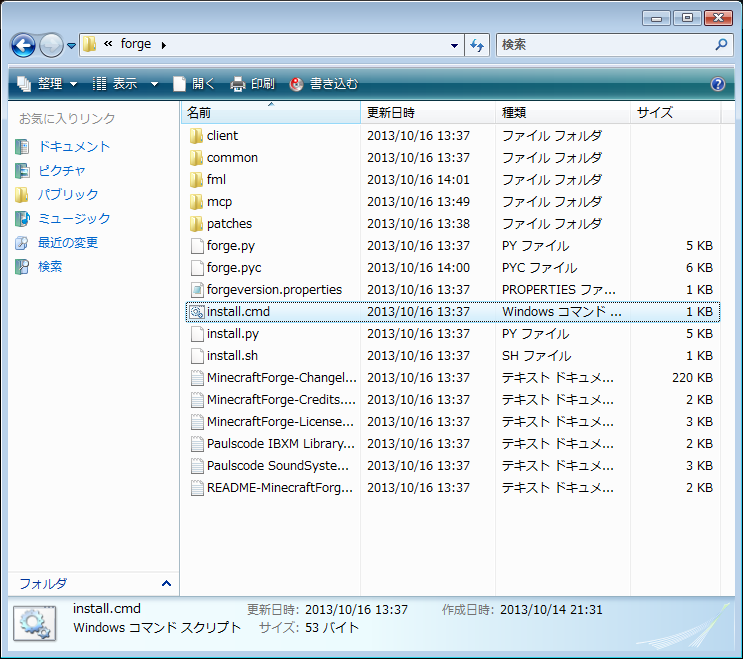Select the install.sh file icon
This screenshot has width=743, height=659.
(197, 356)
